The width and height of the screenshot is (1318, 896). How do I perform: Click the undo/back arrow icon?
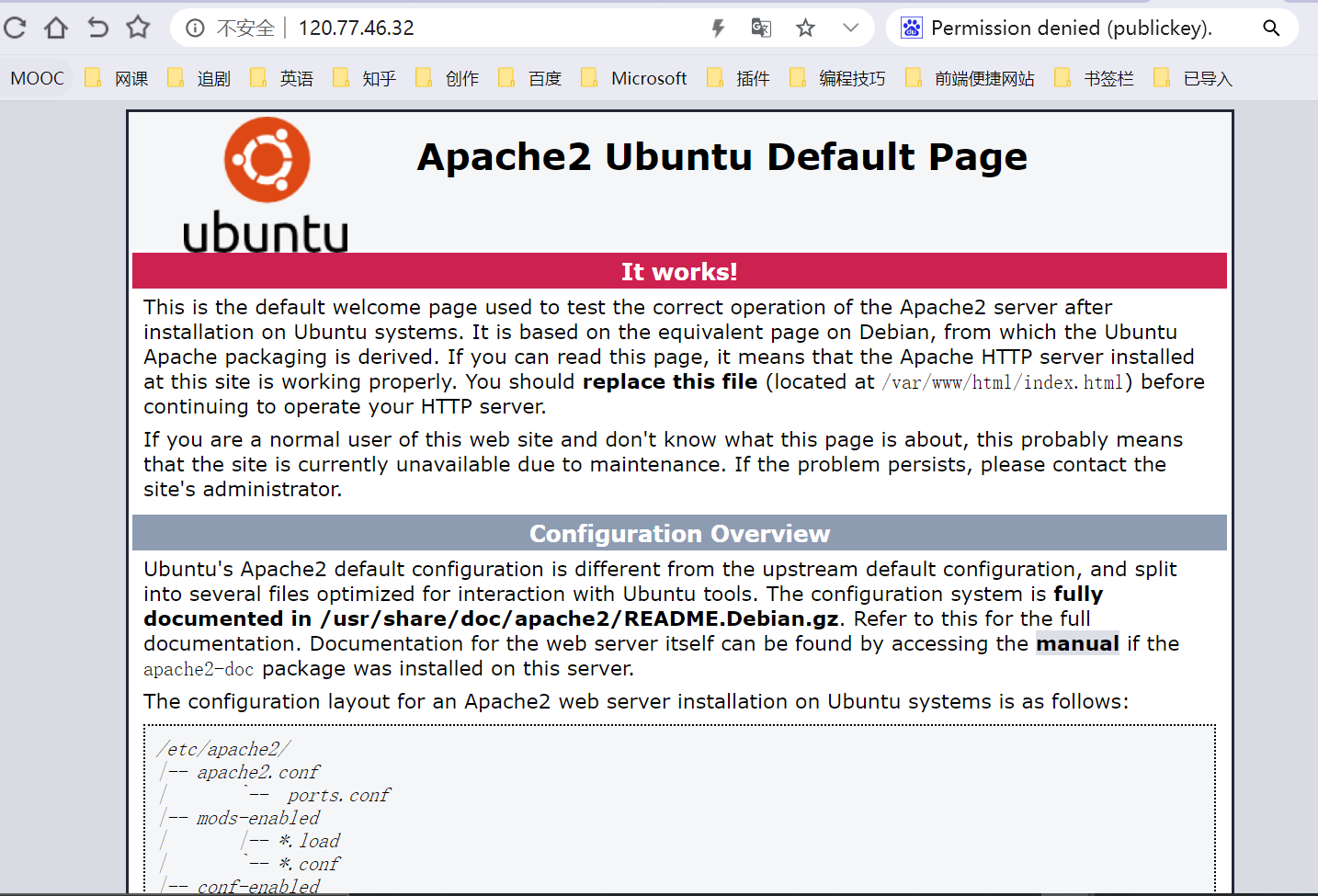(x=97, y=28)
